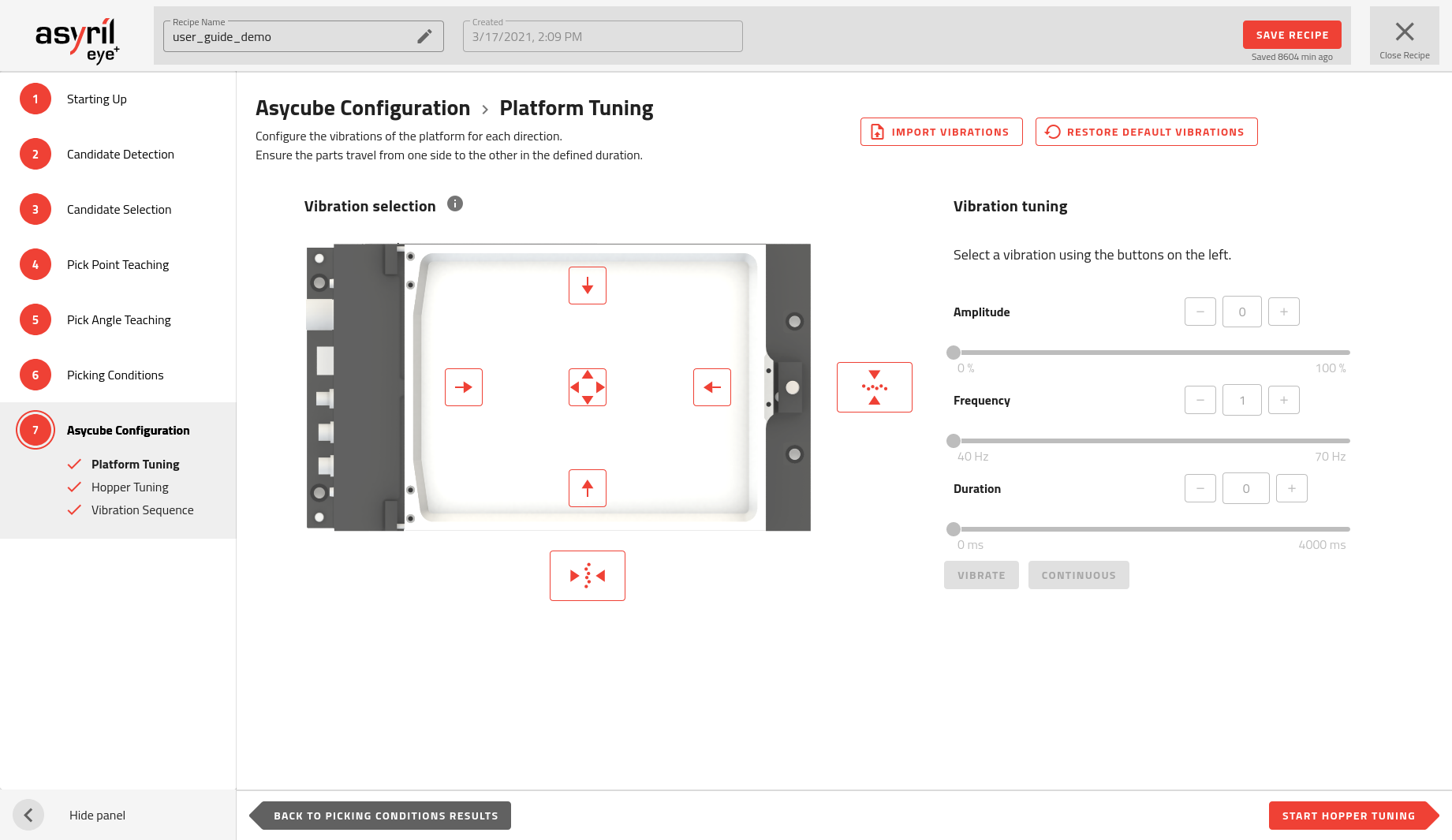The width and height of the screenshot is (1452, 840).
Task: Select the four-direction center vibration button
Action: click(x=587, y=387)
